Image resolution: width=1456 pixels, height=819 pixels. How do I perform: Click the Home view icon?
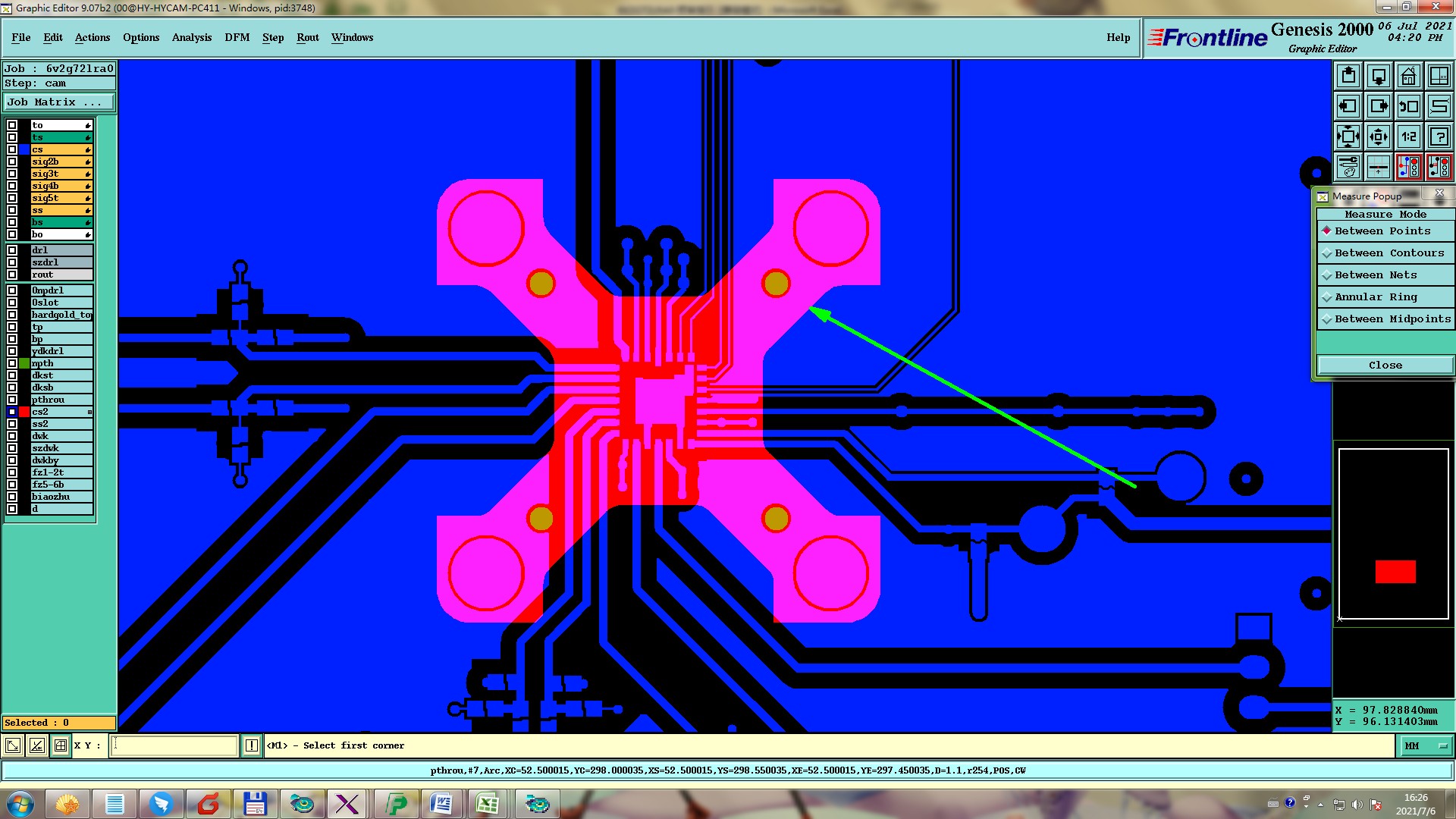point(1408,76)
